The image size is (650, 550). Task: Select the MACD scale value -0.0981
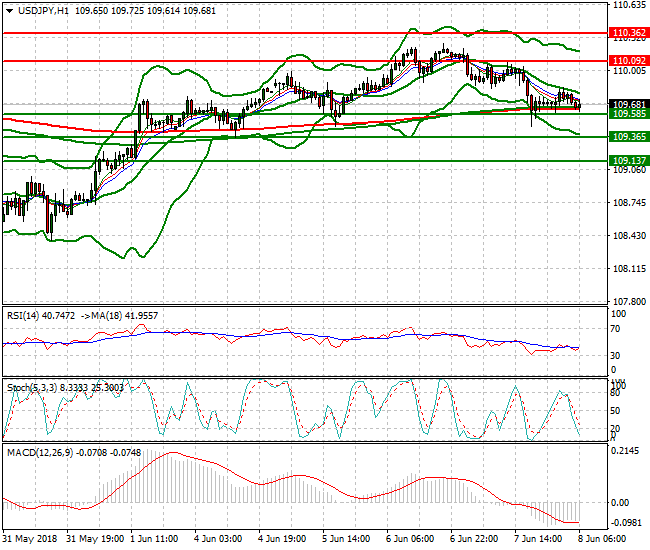coord(624,523)
